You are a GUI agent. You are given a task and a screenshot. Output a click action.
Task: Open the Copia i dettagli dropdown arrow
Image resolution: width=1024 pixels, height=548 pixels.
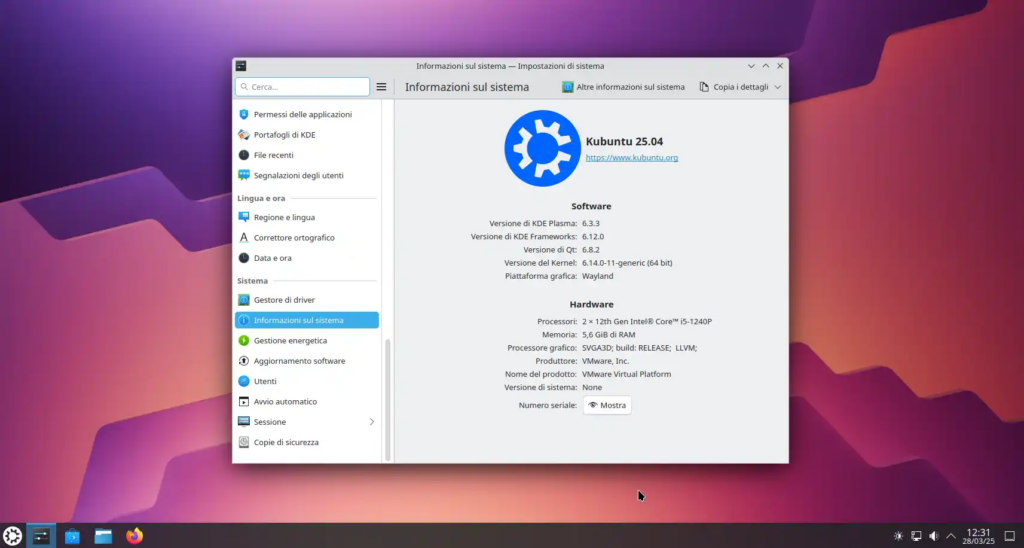(x=778, y=87)
